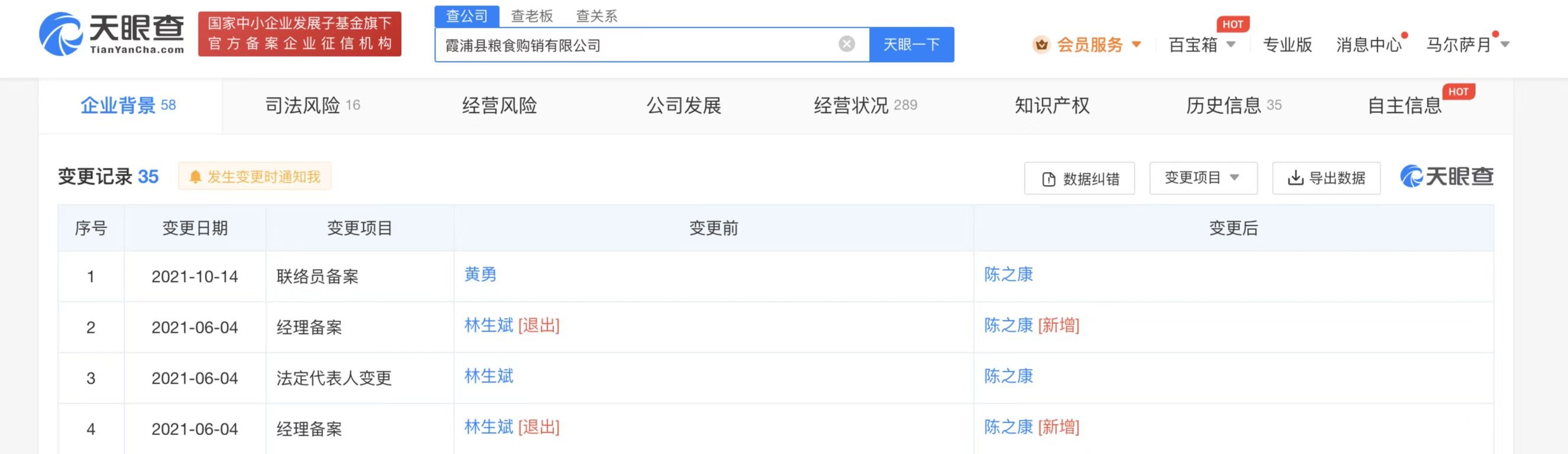Open 林生斌 link in row 4 变更前
Screen dimensions: 1568x454
tap(489, 427)
